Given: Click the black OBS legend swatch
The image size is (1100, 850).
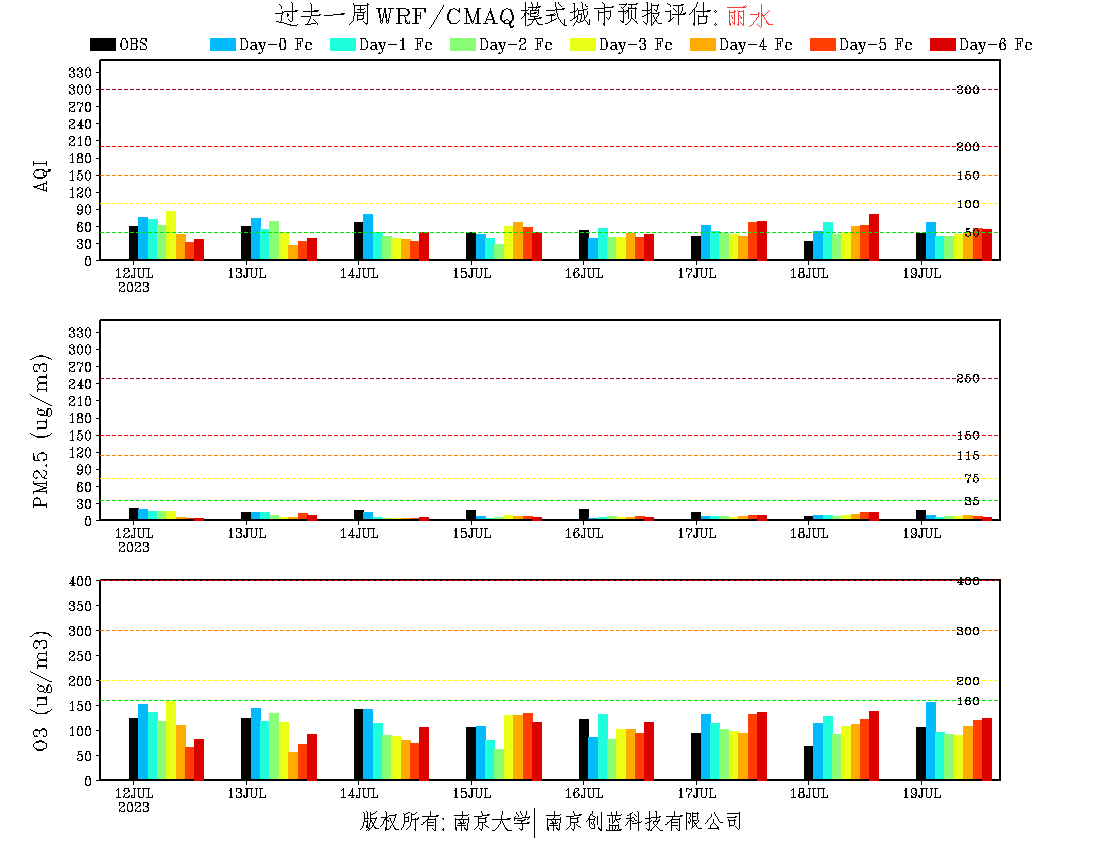Looking at the screenshot, I should [x=102, y=45].
